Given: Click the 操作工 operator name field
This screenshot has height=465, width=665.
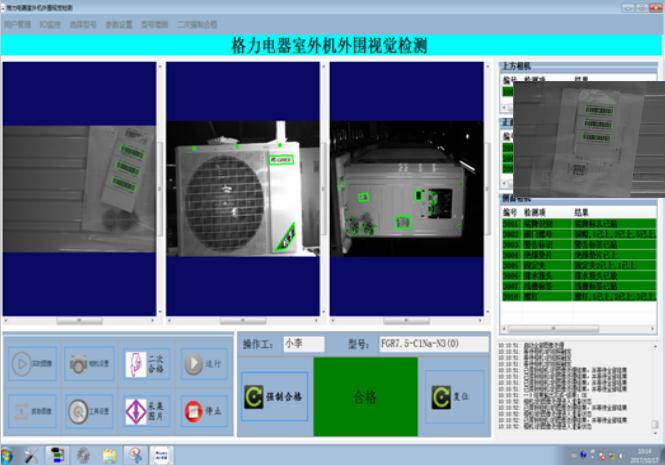Looking at the screenshot, I should tap(304, 344).
